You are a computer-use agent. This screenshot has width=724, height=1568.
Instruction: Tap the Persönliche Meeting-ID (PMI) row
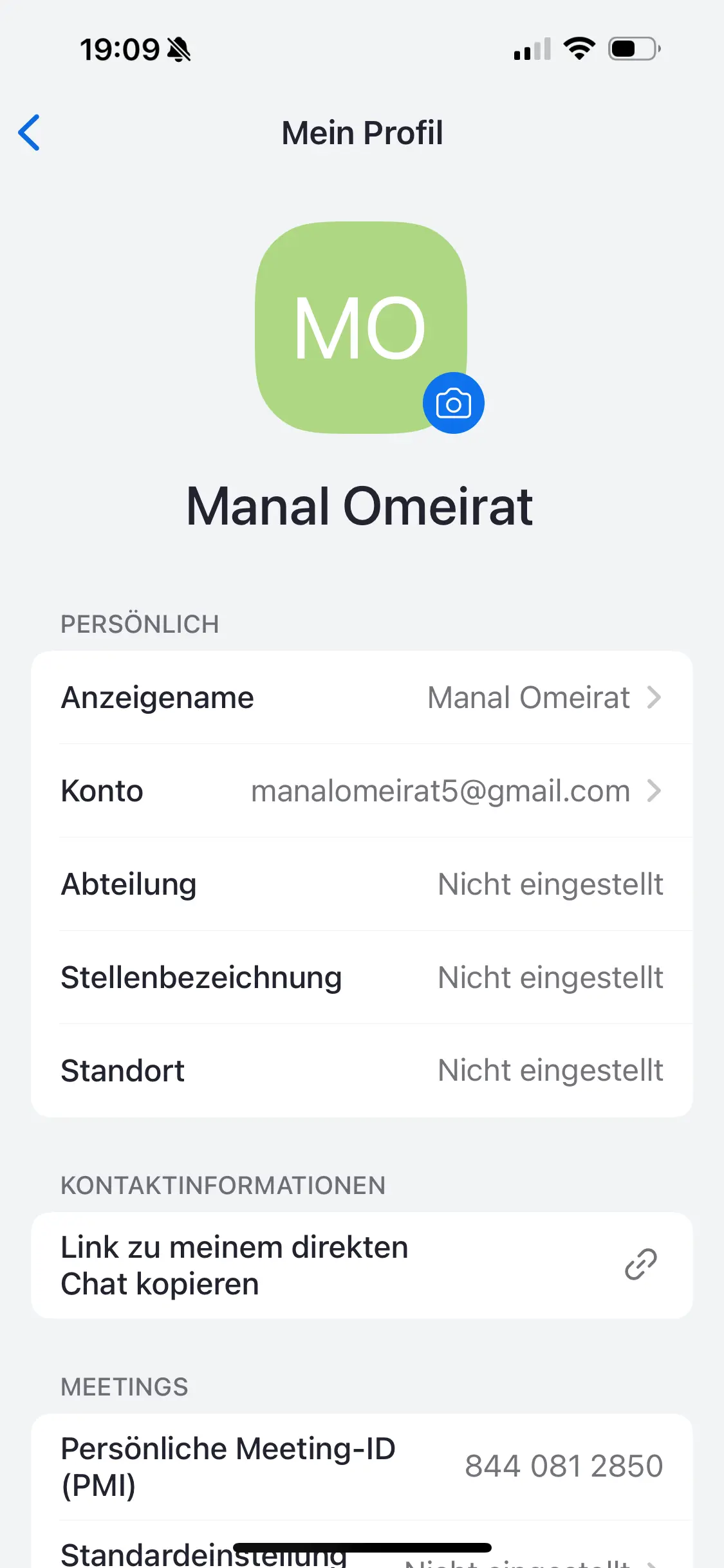(228, 1466)
